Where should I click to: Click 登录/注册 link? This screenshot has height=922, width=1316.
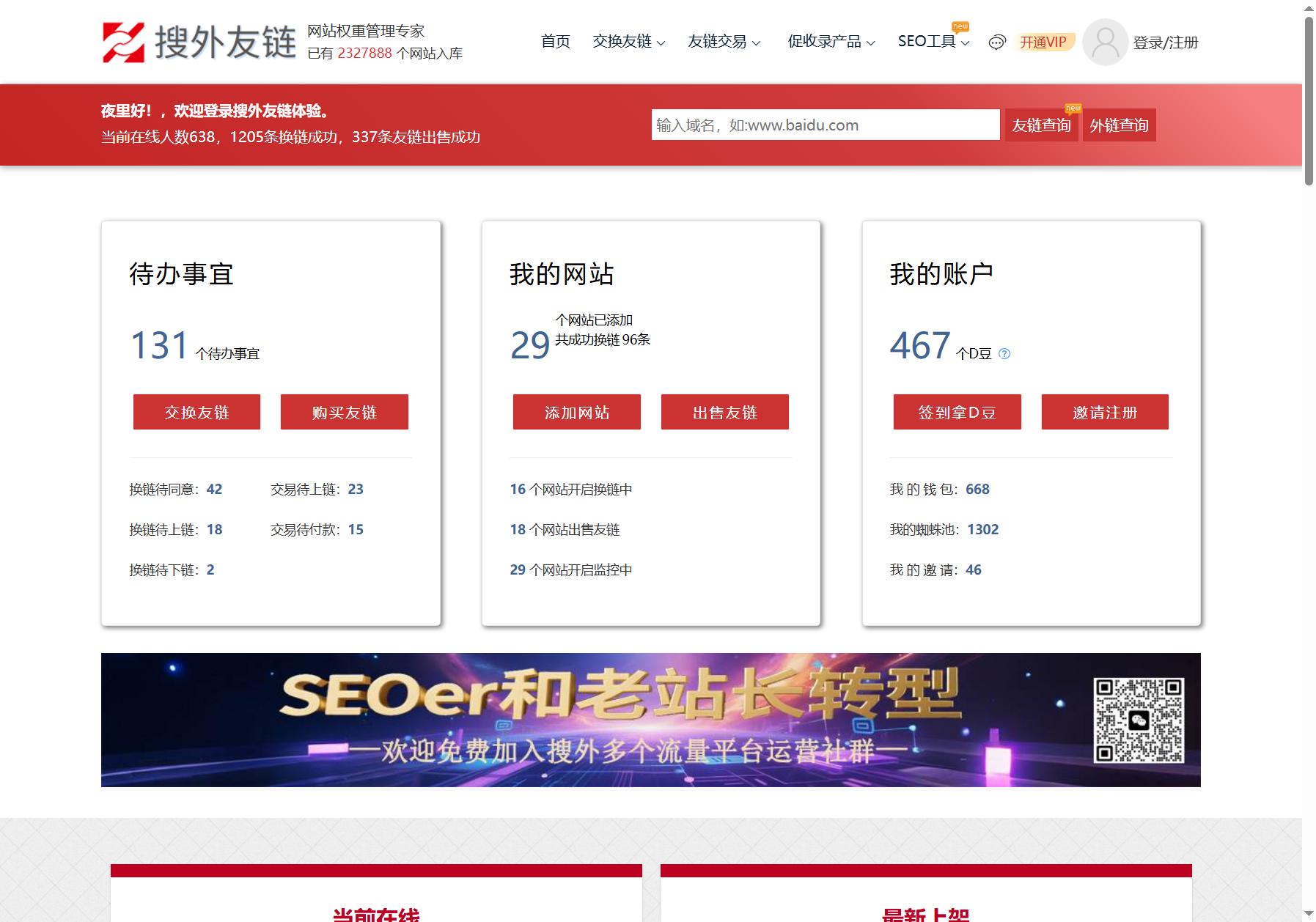1166,43
